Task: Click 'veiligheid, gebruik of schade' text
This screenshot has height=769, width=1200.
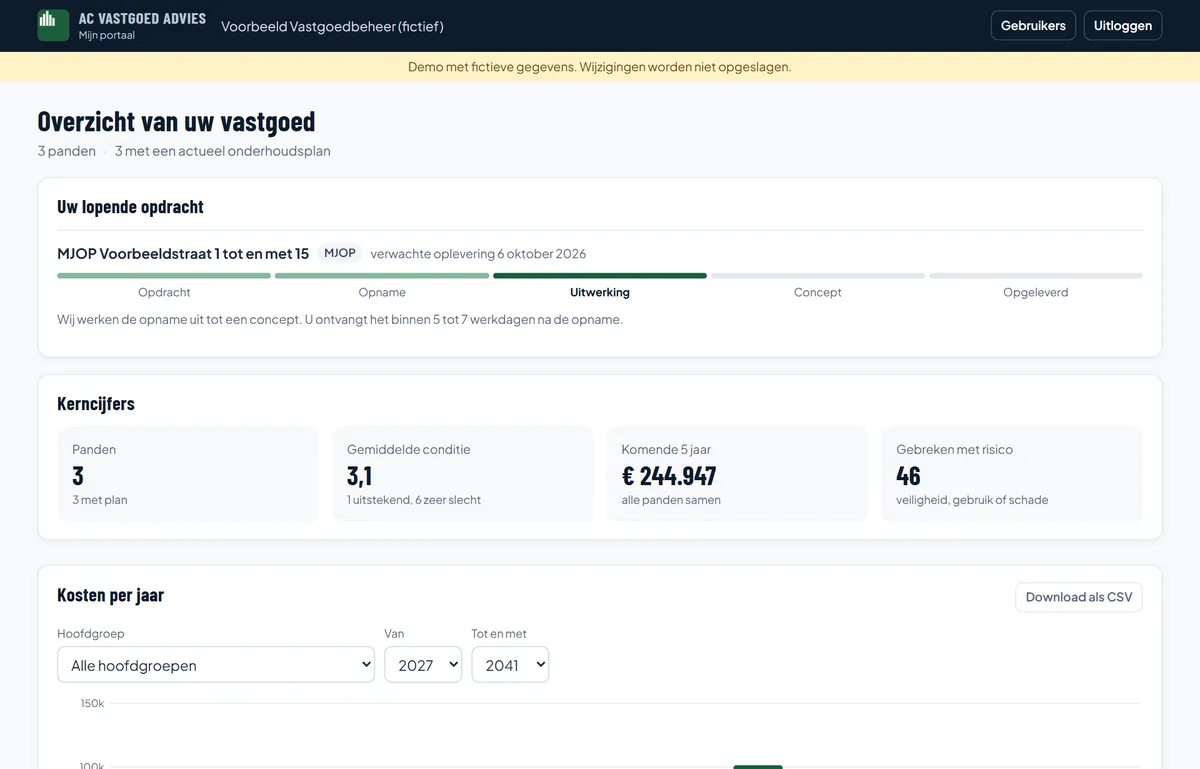Action: (x=972, y=500)
